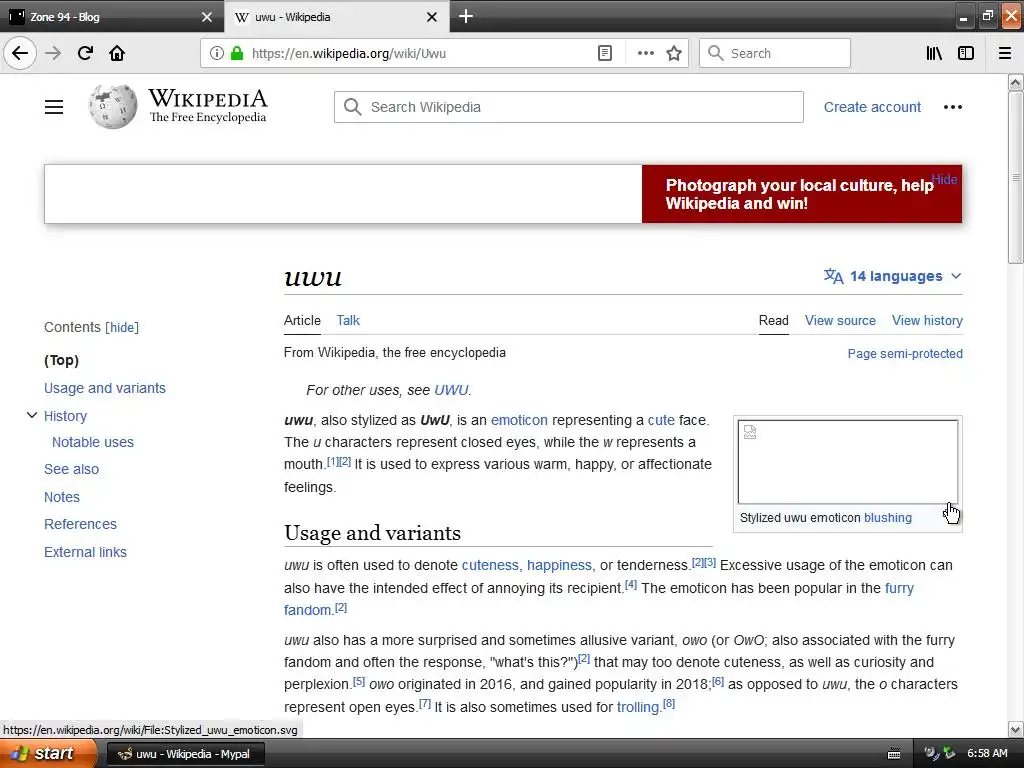Click the browser forward arrow
The width and height of the screenshot is (1024, 768).
(53, 53)
